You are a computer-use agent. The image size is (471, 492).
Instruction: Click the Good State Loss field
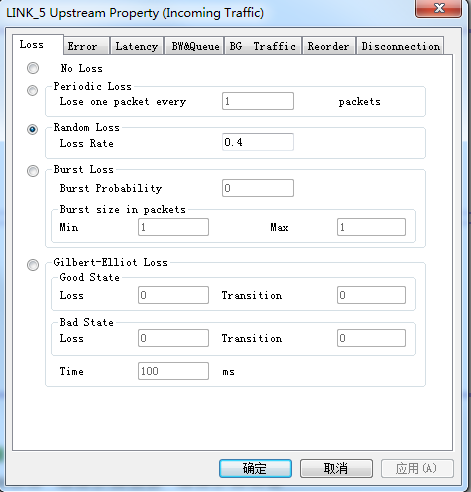174,295
